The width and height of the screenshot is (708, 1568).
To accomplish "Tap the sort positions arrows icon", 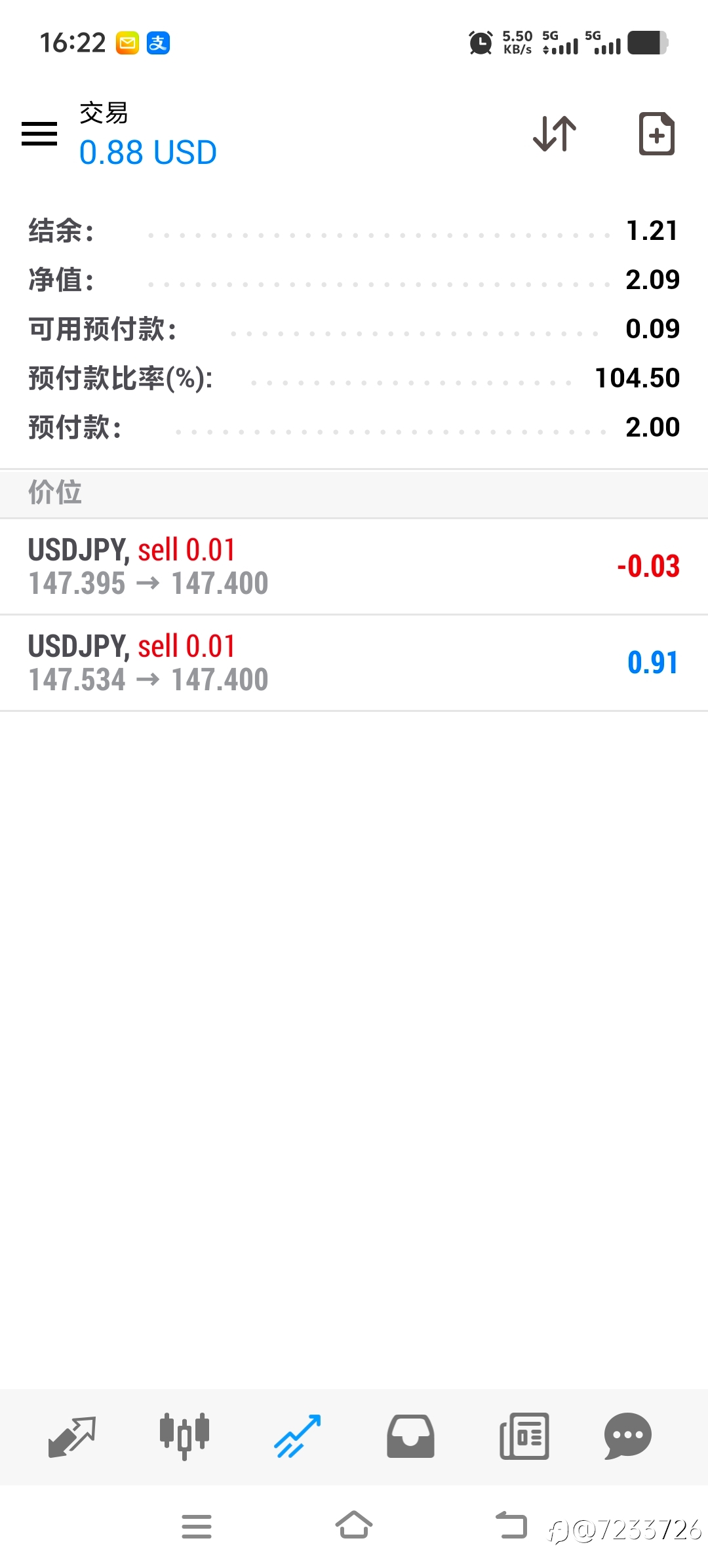I will [x=555, y=134].
